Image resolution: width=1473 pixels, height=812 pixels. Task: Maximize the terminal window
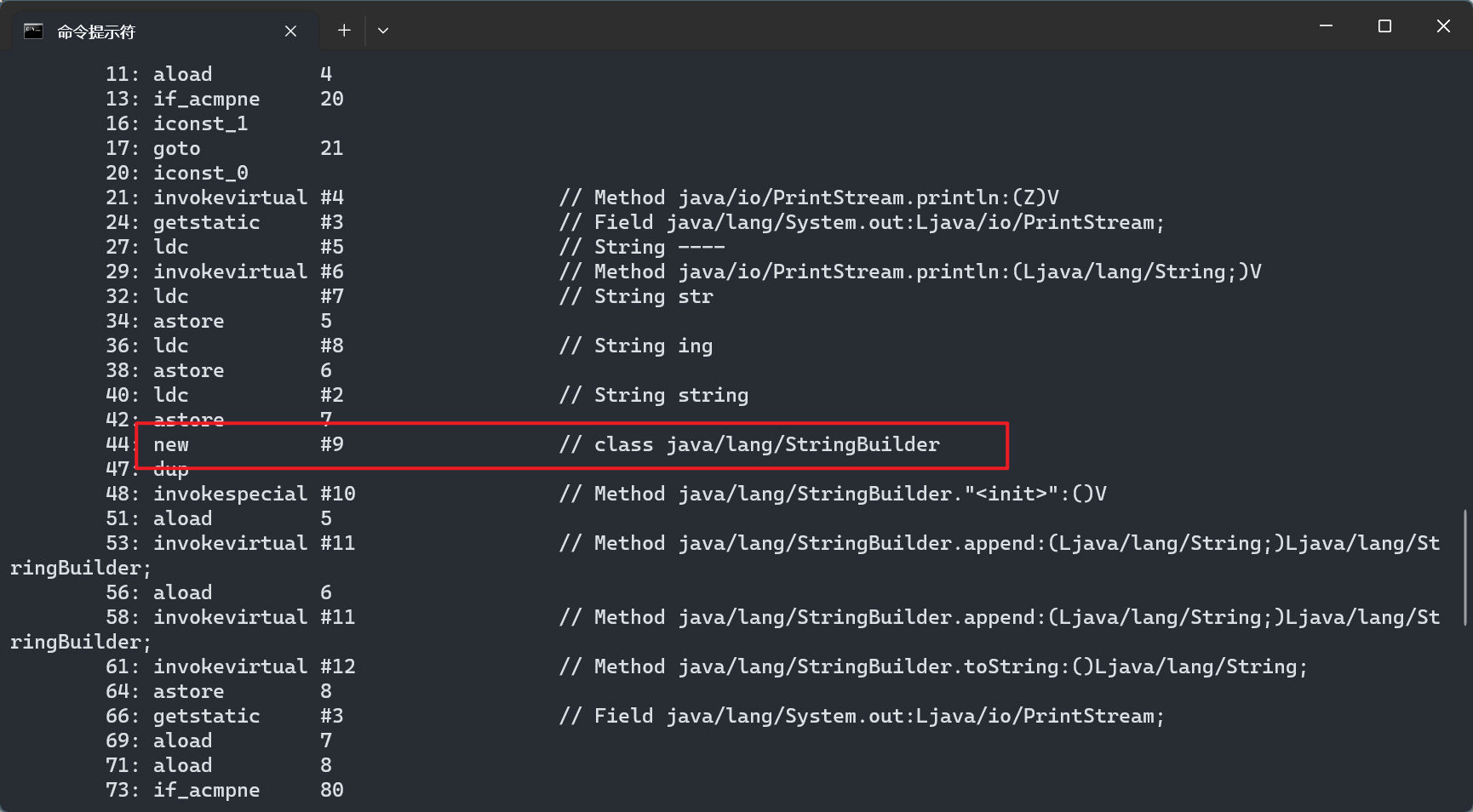pos(1384,26)
